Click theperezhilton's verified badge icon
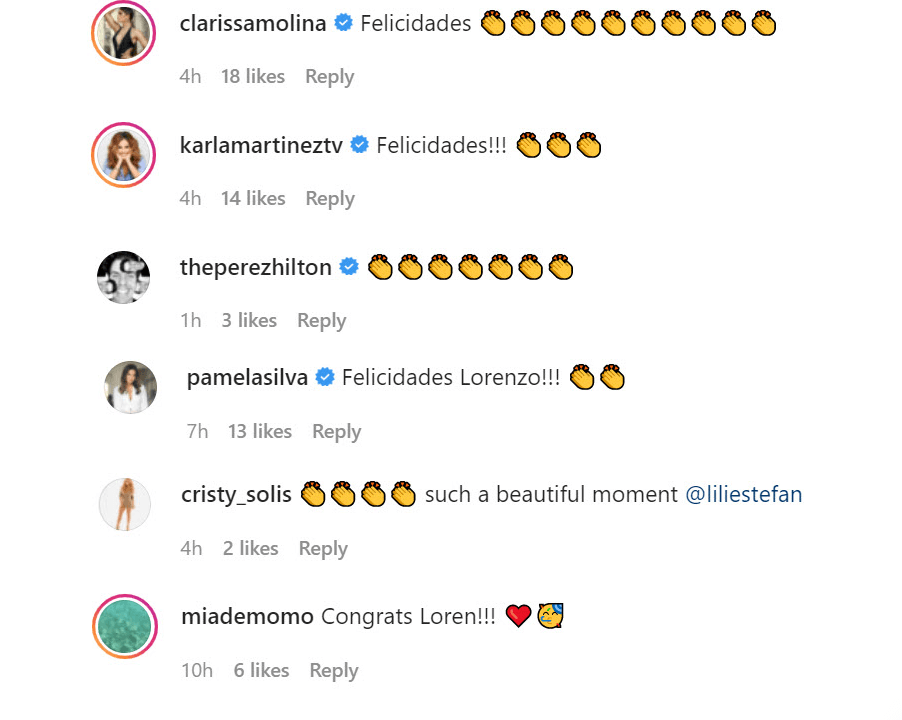The image size is (902, 720). tap(348, 267)
